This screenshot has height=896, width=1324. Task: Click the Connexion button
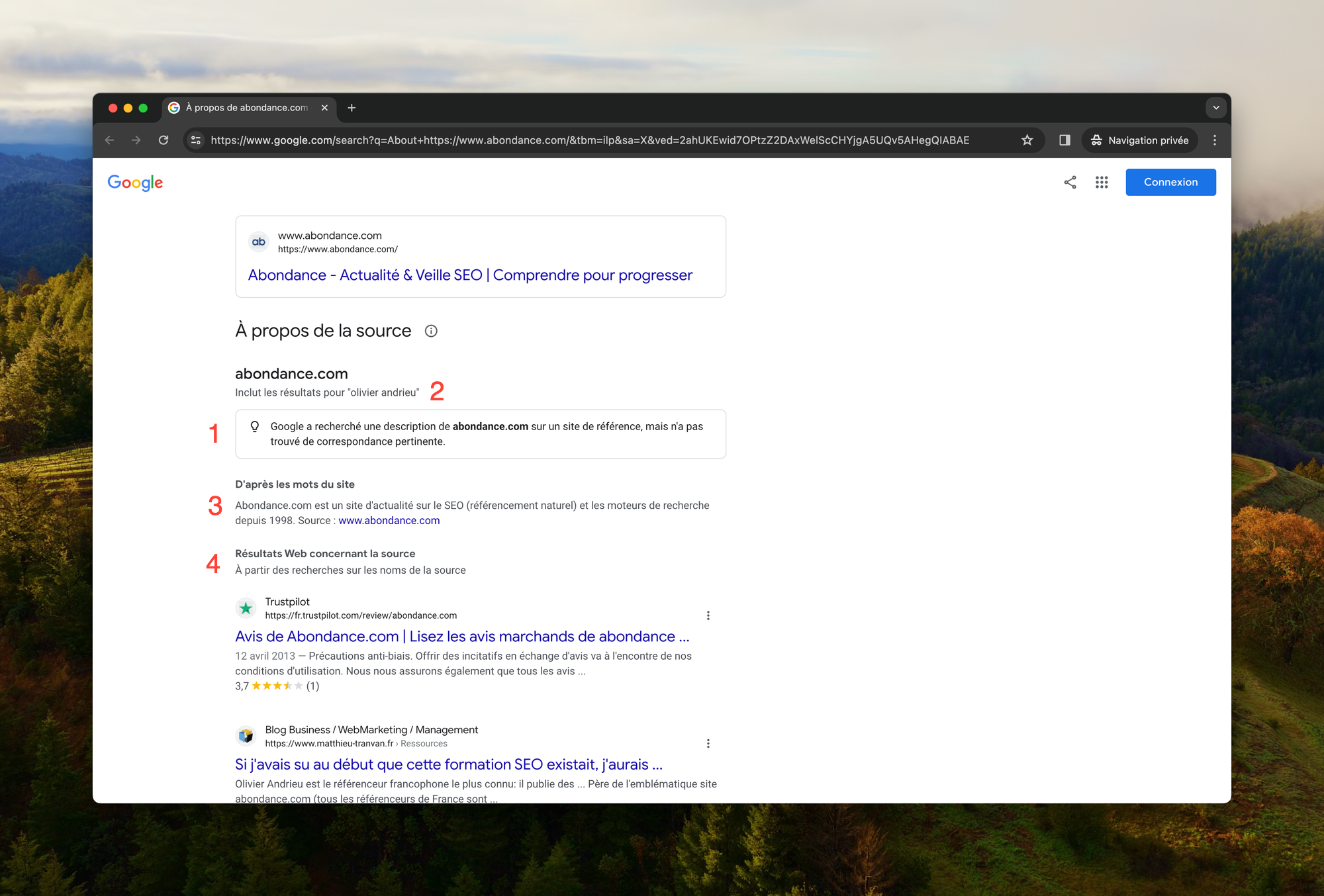pyautogui.click(x=1170, y=182)
